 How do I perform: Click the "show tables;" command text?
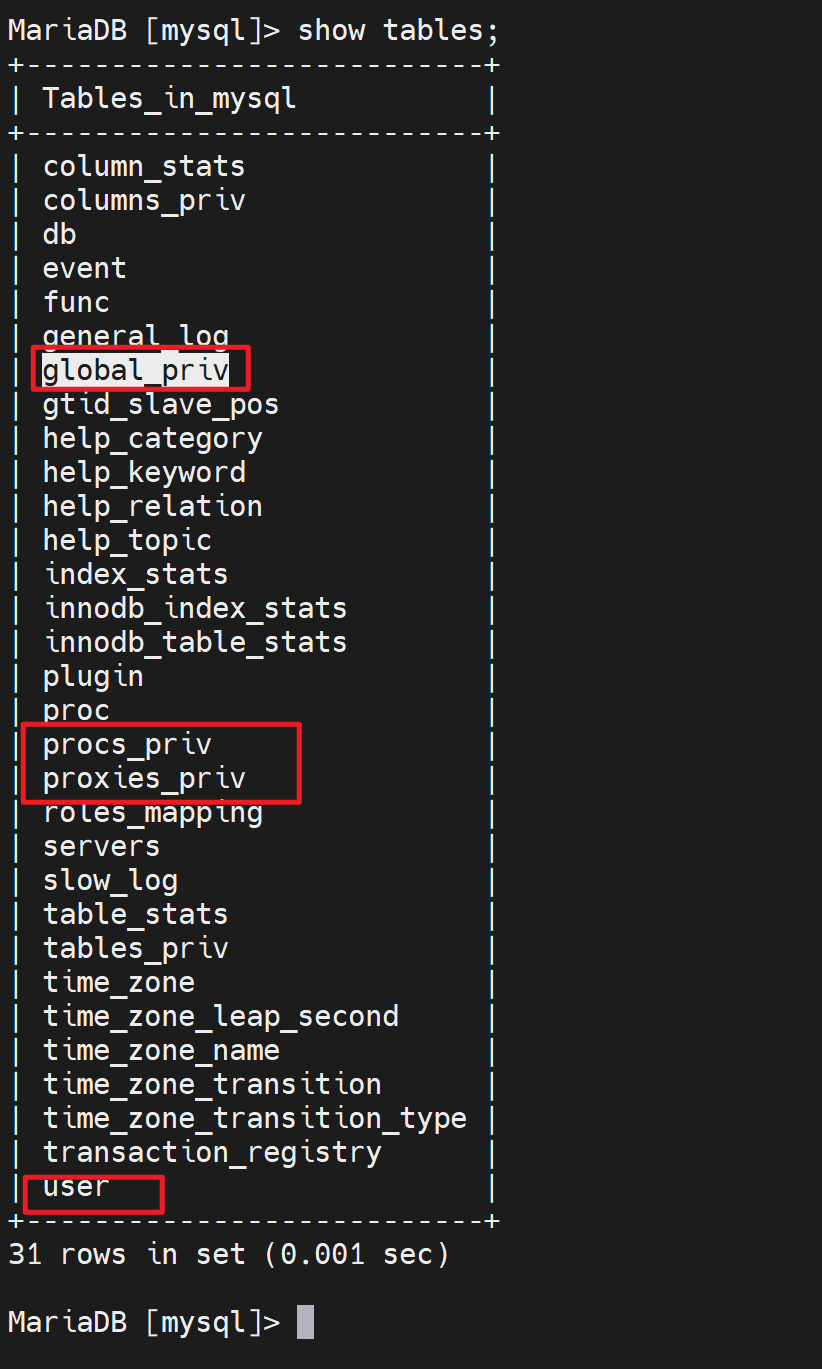(x=398, y=30)
